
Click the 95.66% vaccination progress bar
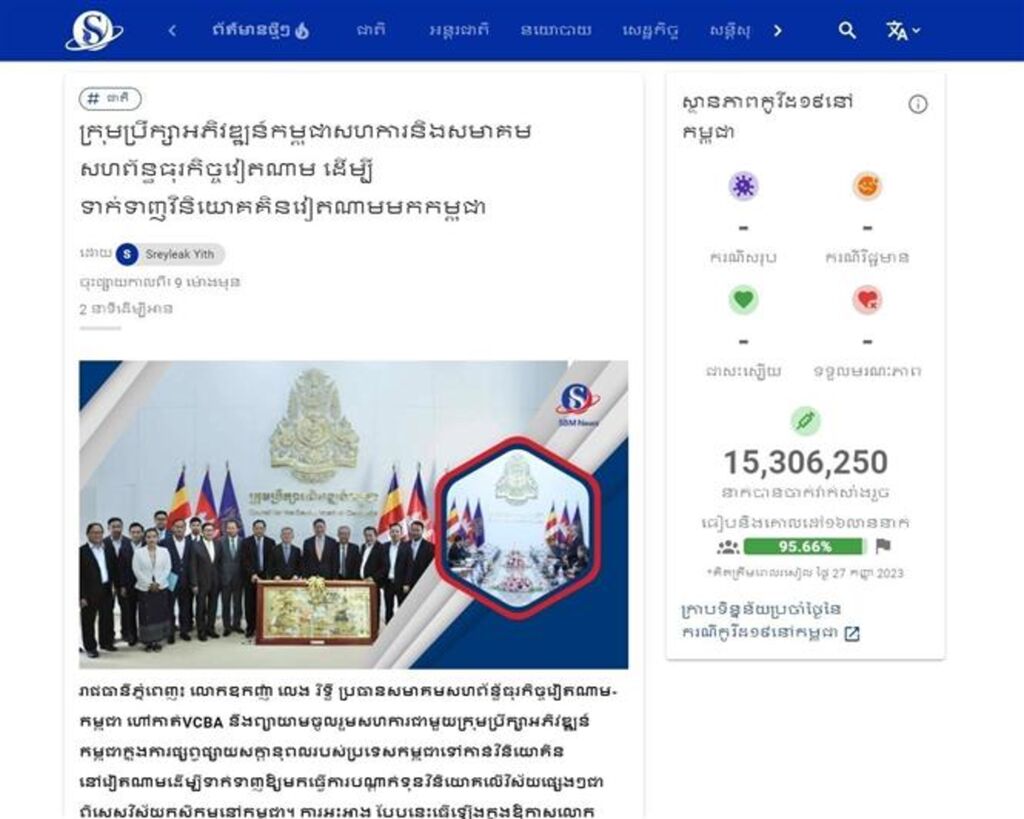coord(805,546)
